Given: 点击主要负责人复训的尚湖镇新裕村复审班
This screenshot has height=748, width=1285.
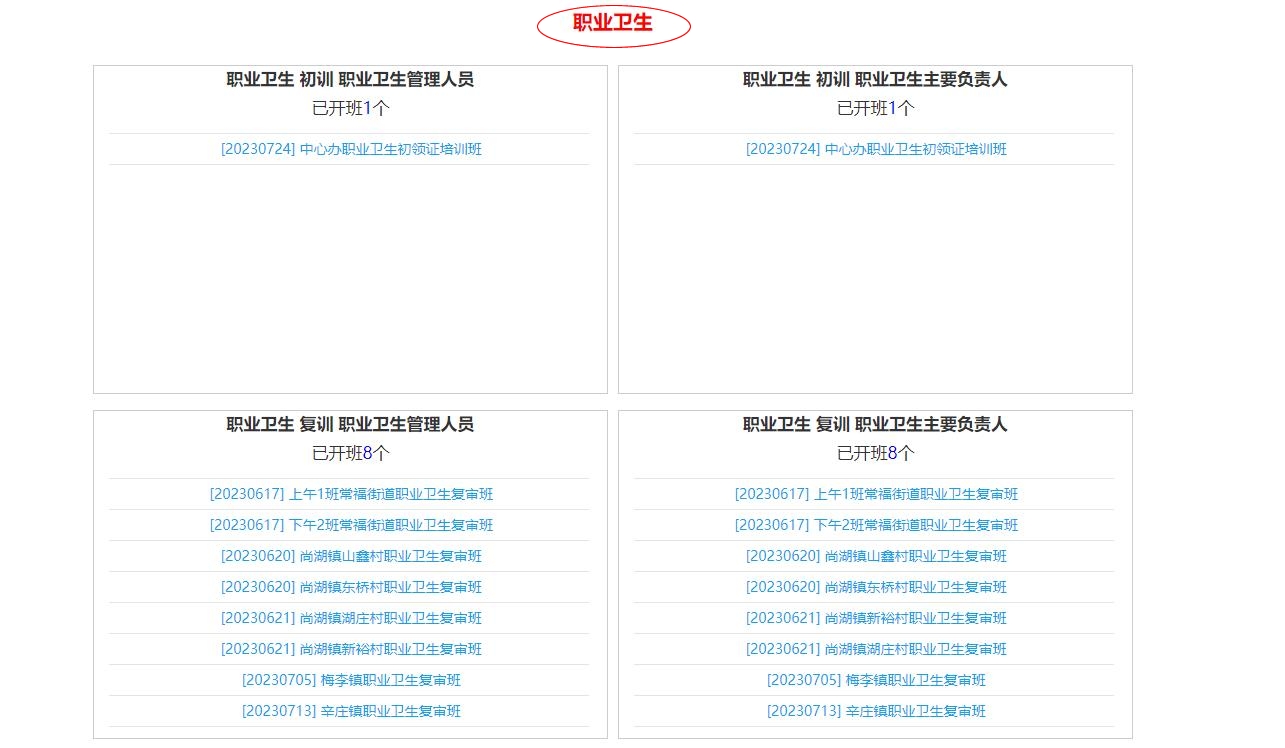Looking at the screenshot, I should pos(876,617).
